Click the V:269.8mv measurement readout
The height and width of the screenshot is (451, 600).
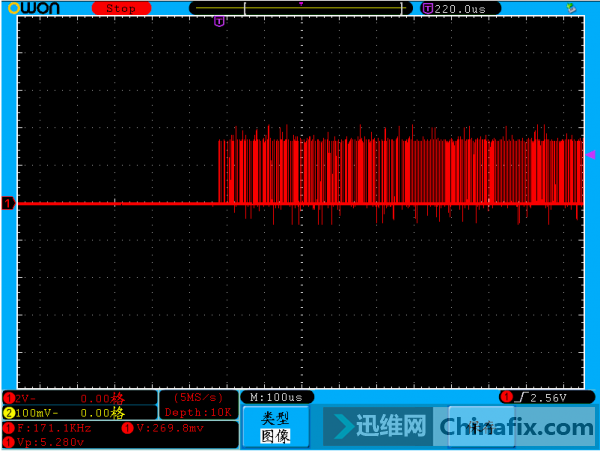(170, 428)
